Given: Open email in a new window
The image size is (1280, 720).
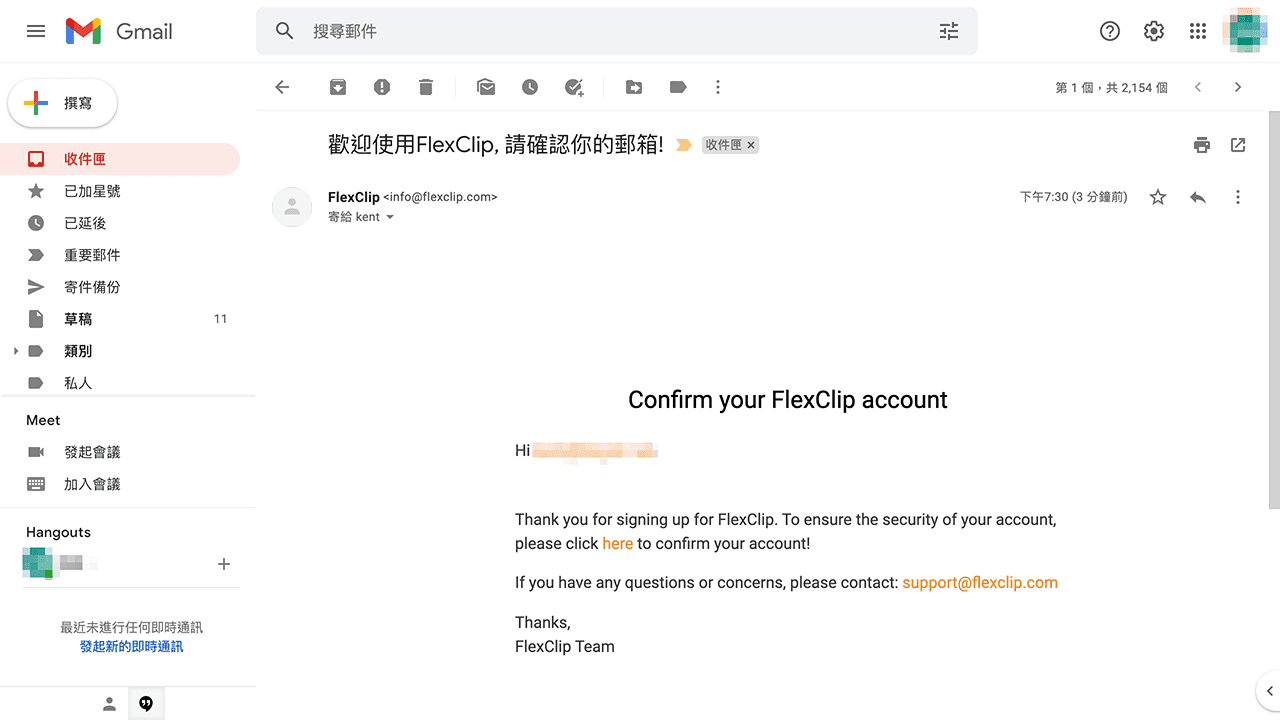Looking at the screenshot, I should (x=1238, y=145).
